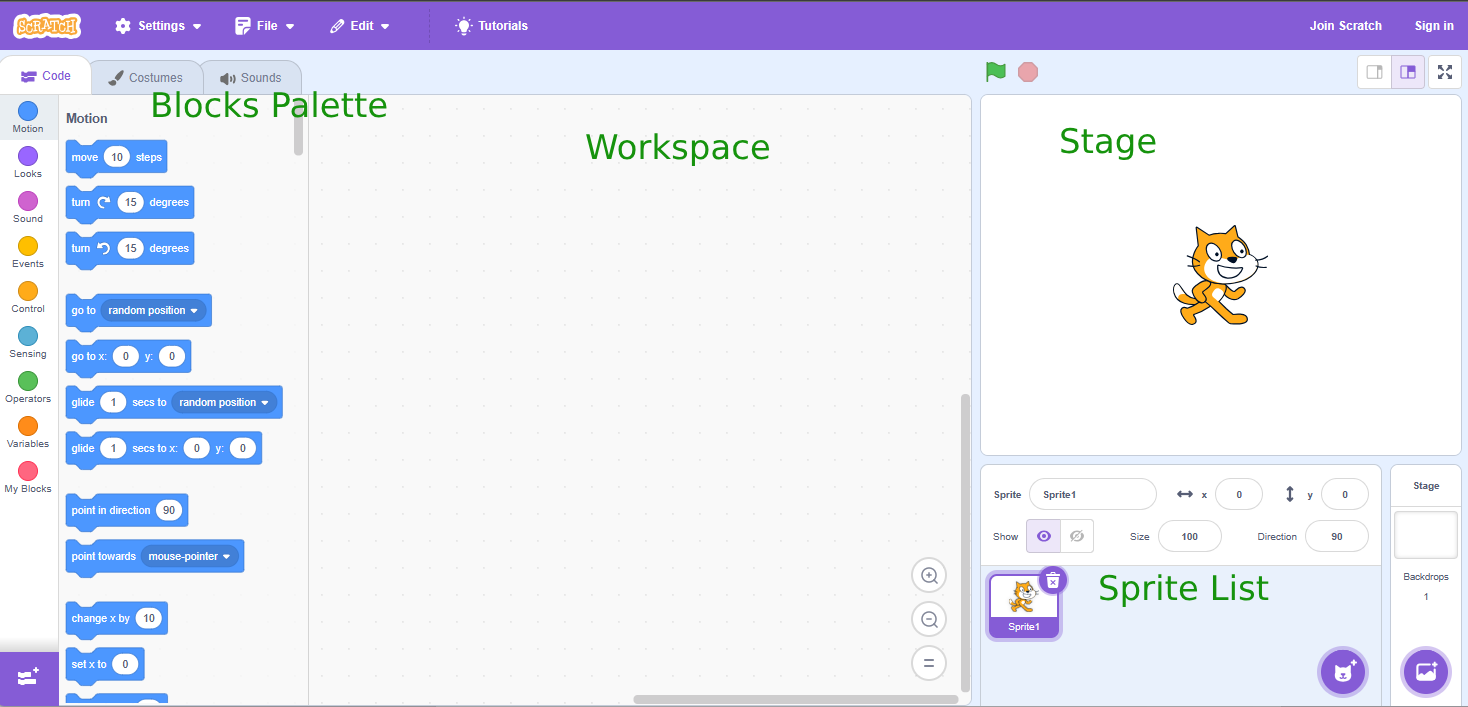Choose a new backdrop
The width and height of the screenshot is (1468, 707).
click(1425, 672)
